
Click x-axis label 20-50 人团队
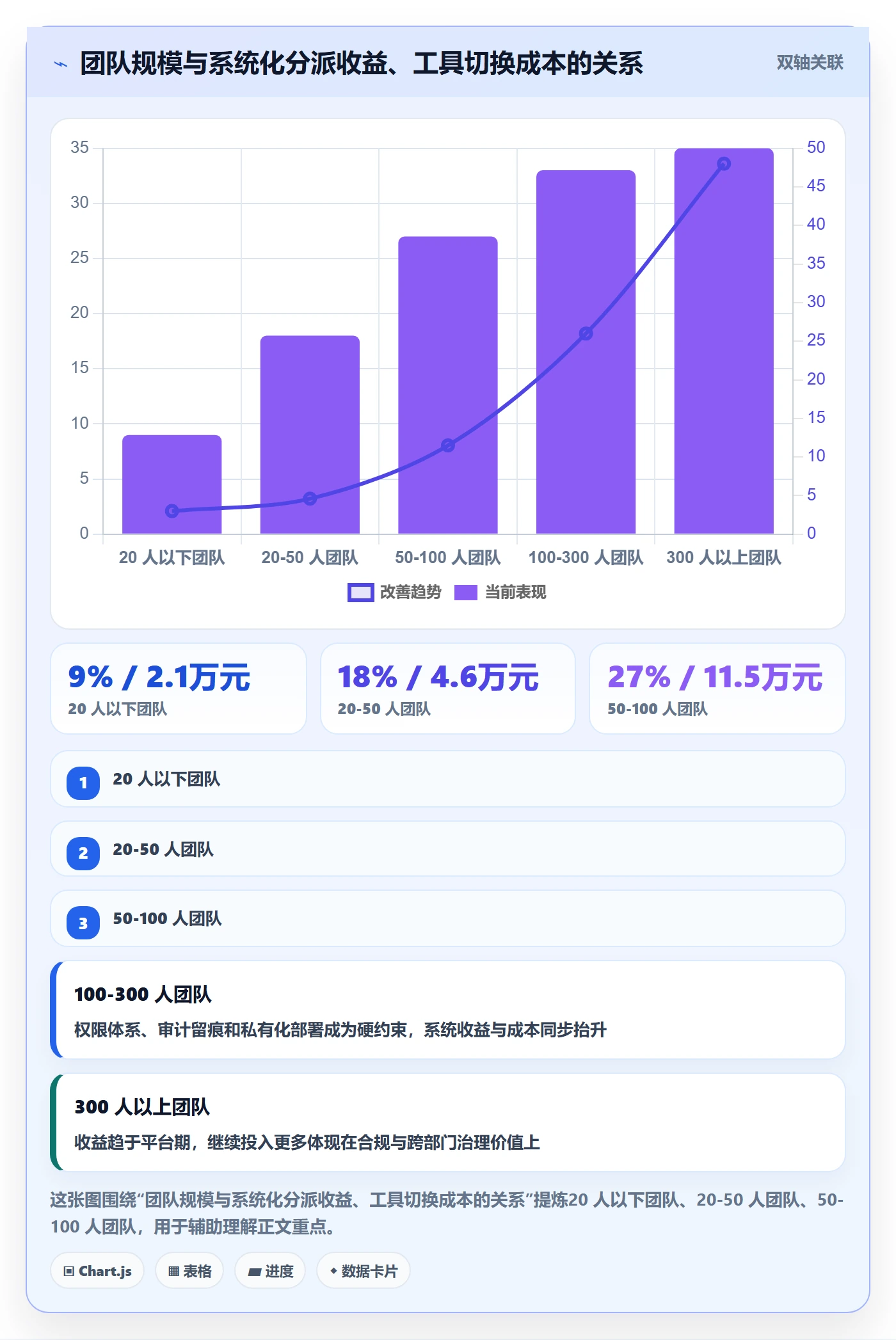(310, 558)
